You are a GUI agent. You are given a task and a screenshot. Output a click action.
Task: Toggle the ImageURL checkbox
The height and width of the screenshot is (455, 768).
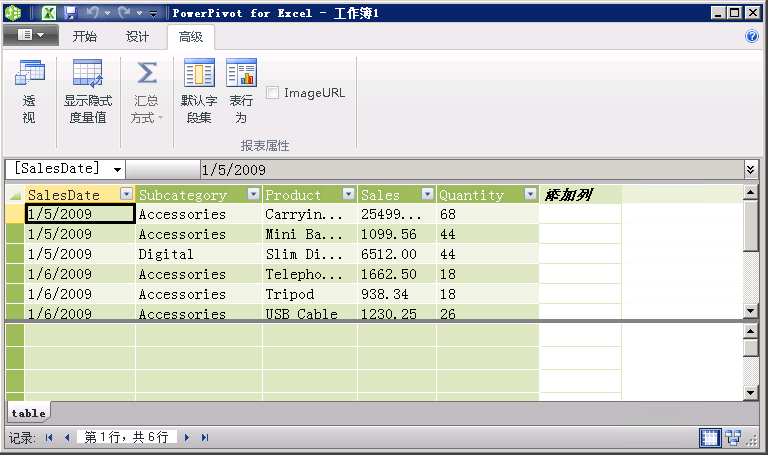coord(272,93)
